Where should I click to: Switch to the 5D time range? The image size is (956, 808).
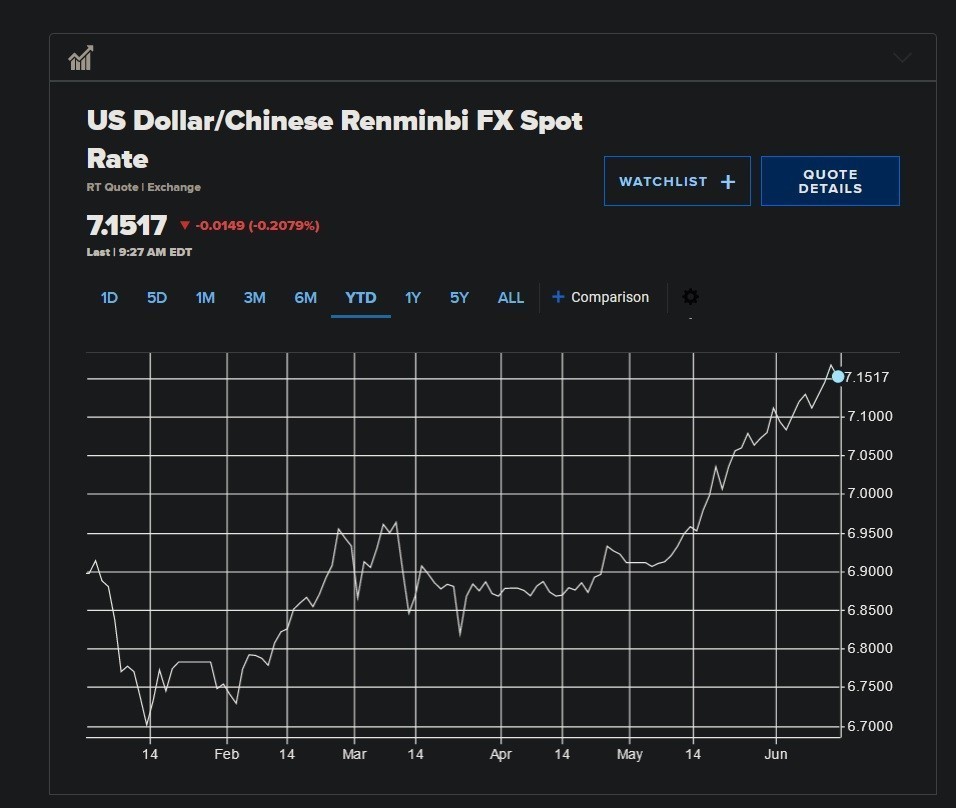tap(157, 298)
